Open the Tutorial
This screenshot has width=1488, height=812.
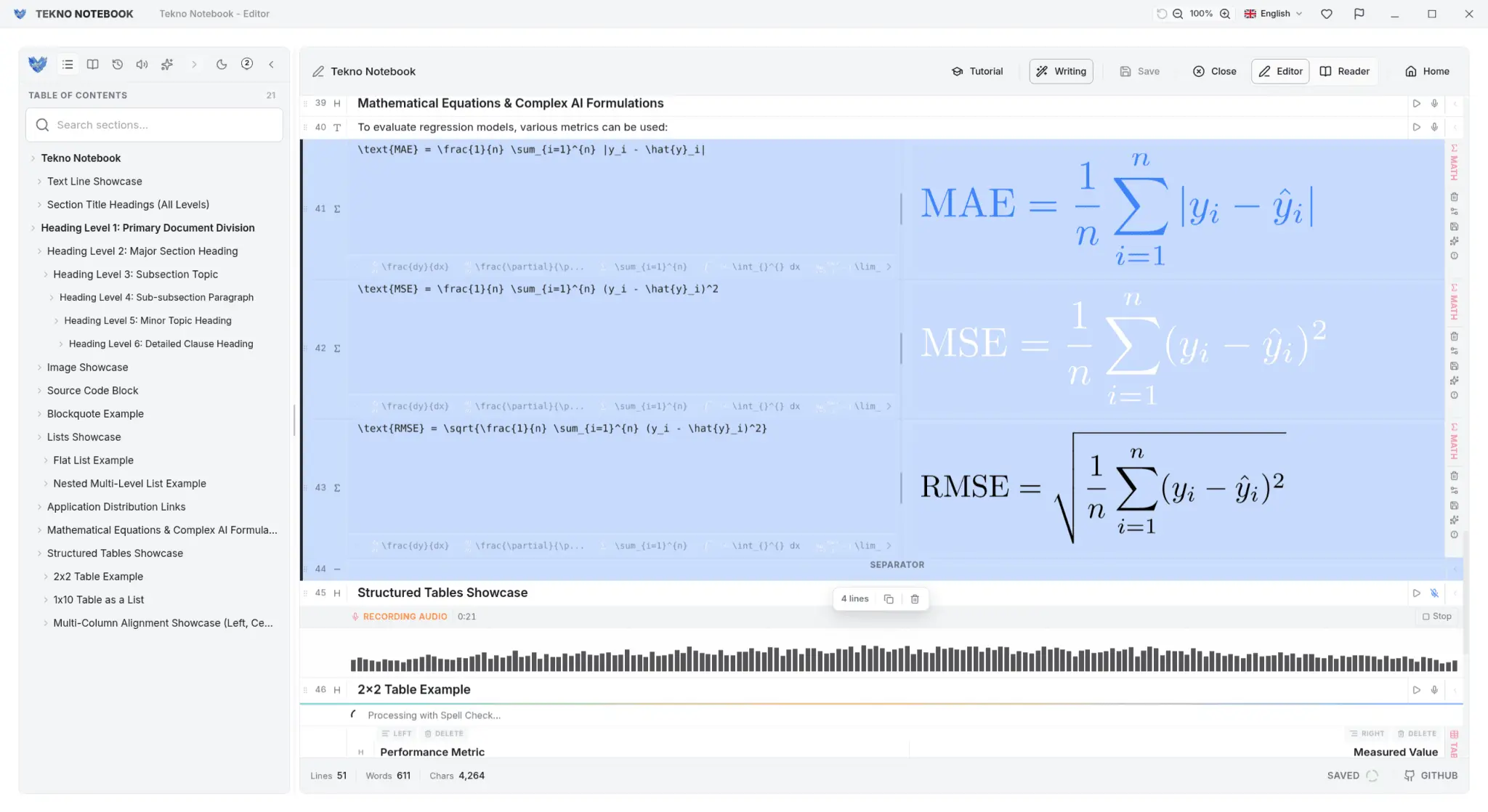click(977, 71)
